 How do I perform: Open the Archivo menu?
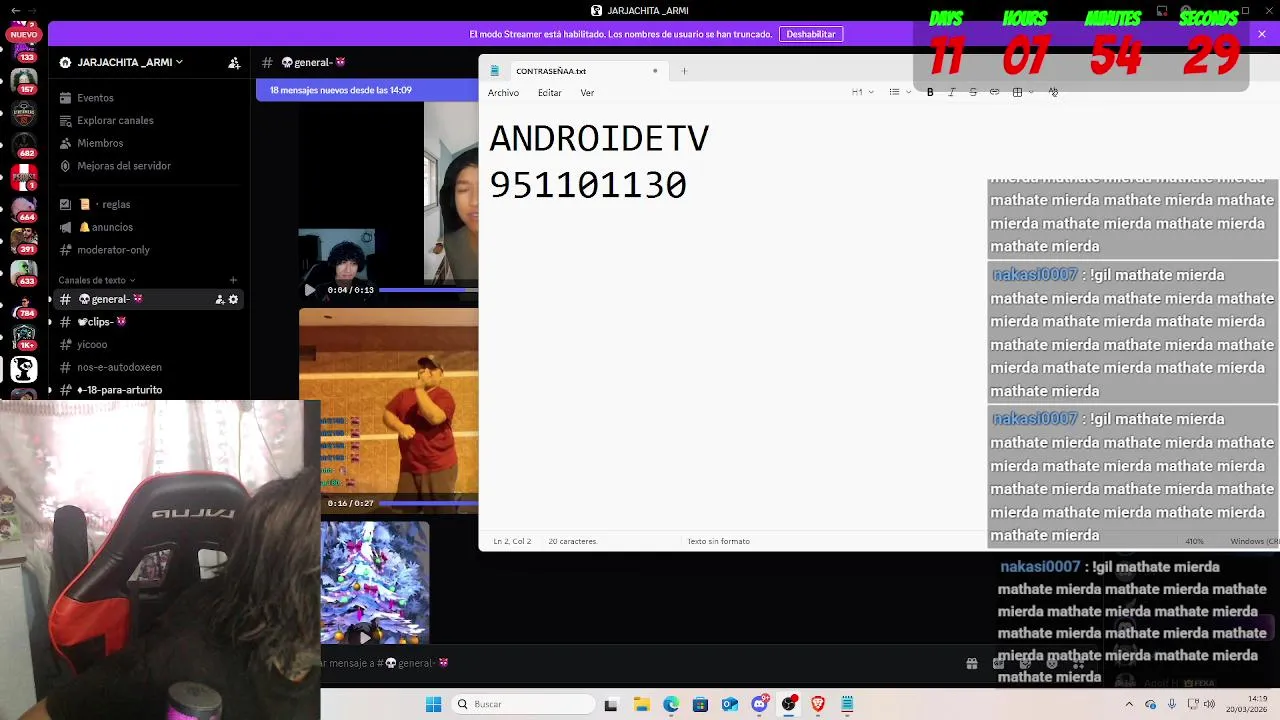(503, 93)
